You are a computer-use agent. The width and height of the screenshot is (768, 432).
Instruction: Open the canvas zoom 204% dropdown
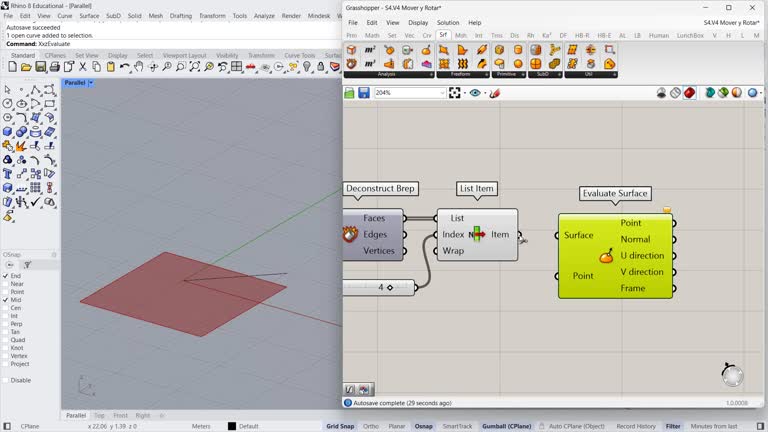click(x=441, y=93)
